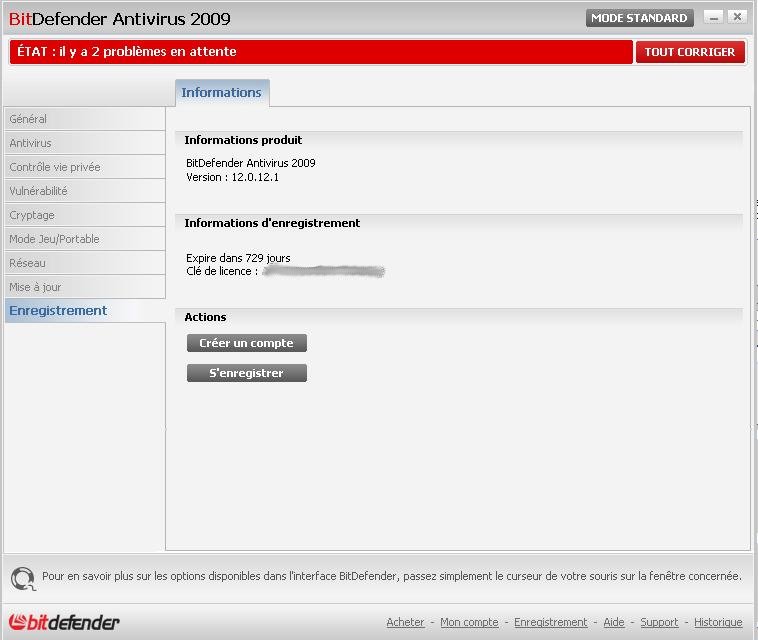Click the S'enregistrer button
The image size is (758, 640).
pos(247,373)
